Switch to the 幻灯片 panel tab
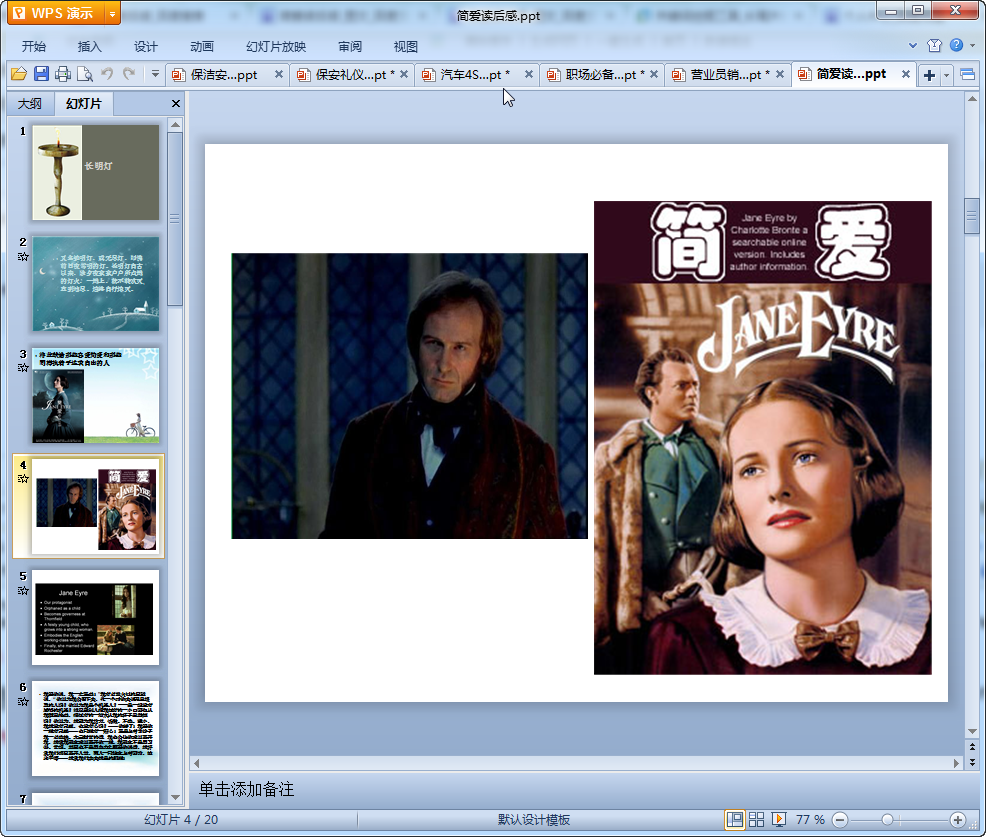The image size is (986, 837). (84, 104)
